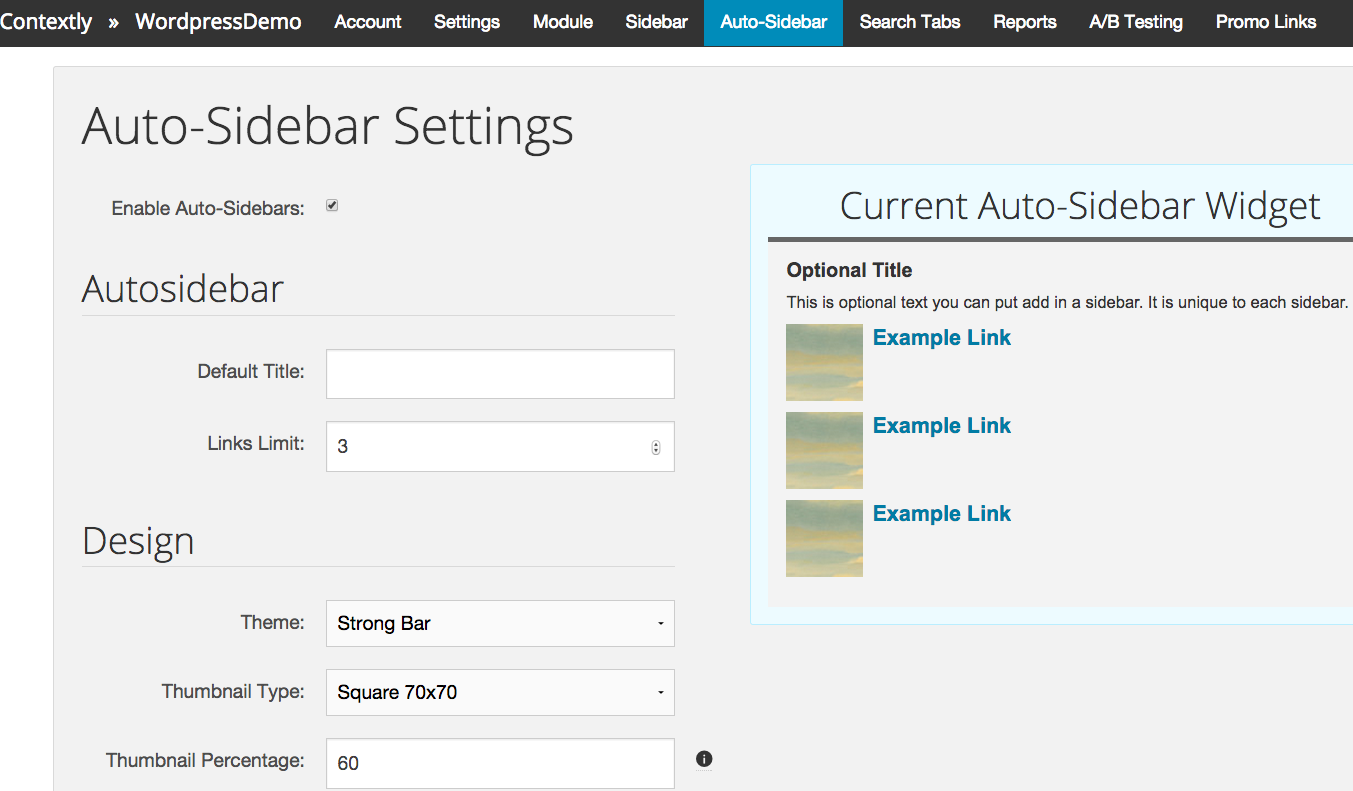Click the Autosidebar section heading
Screen dimensions: 1353x791
click(183, 289)
